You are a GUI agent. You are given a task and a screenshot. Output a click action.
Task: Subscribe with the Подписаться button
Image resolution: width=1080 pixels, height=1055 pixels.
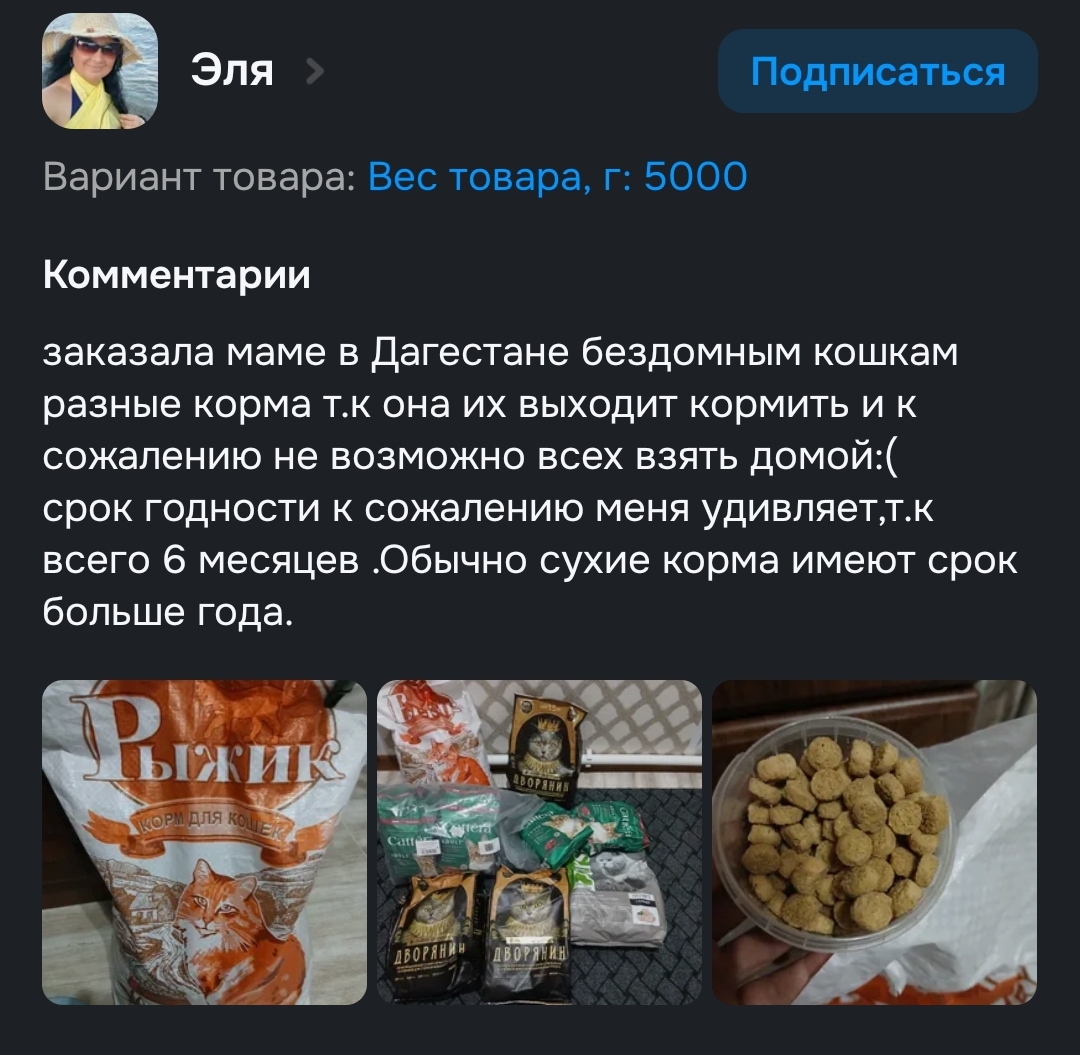click(x=878, y=71)
